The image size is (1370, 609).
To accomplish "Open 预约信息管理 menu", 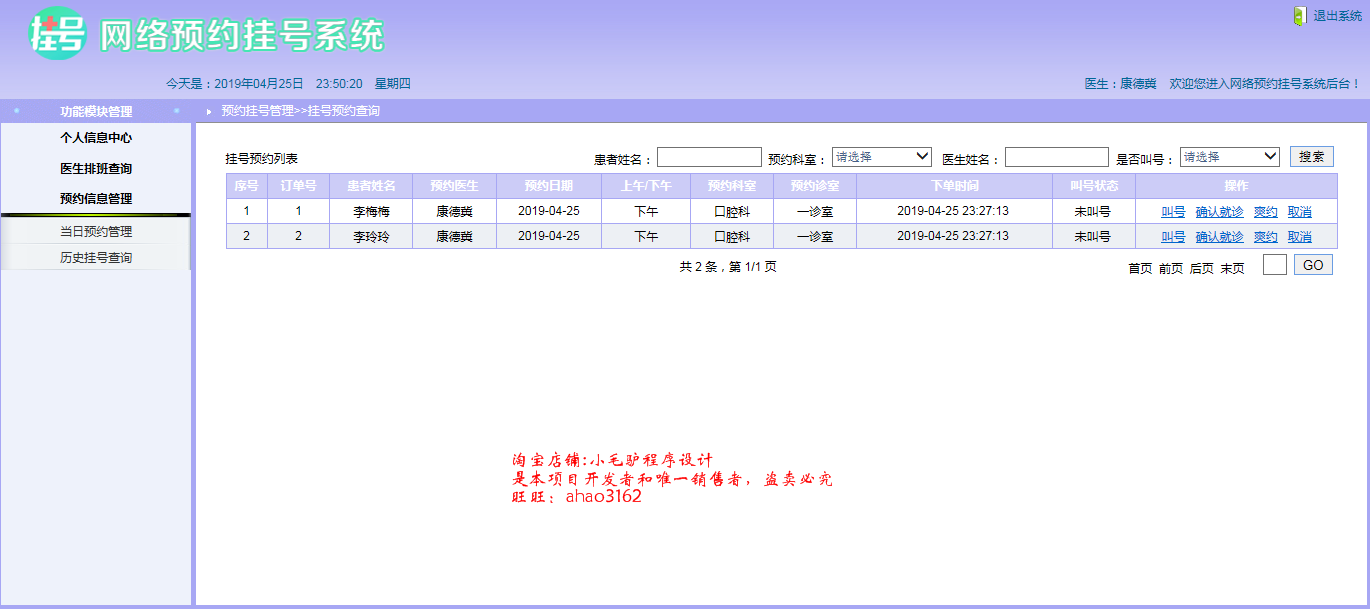I will click(x=96, y=198).
